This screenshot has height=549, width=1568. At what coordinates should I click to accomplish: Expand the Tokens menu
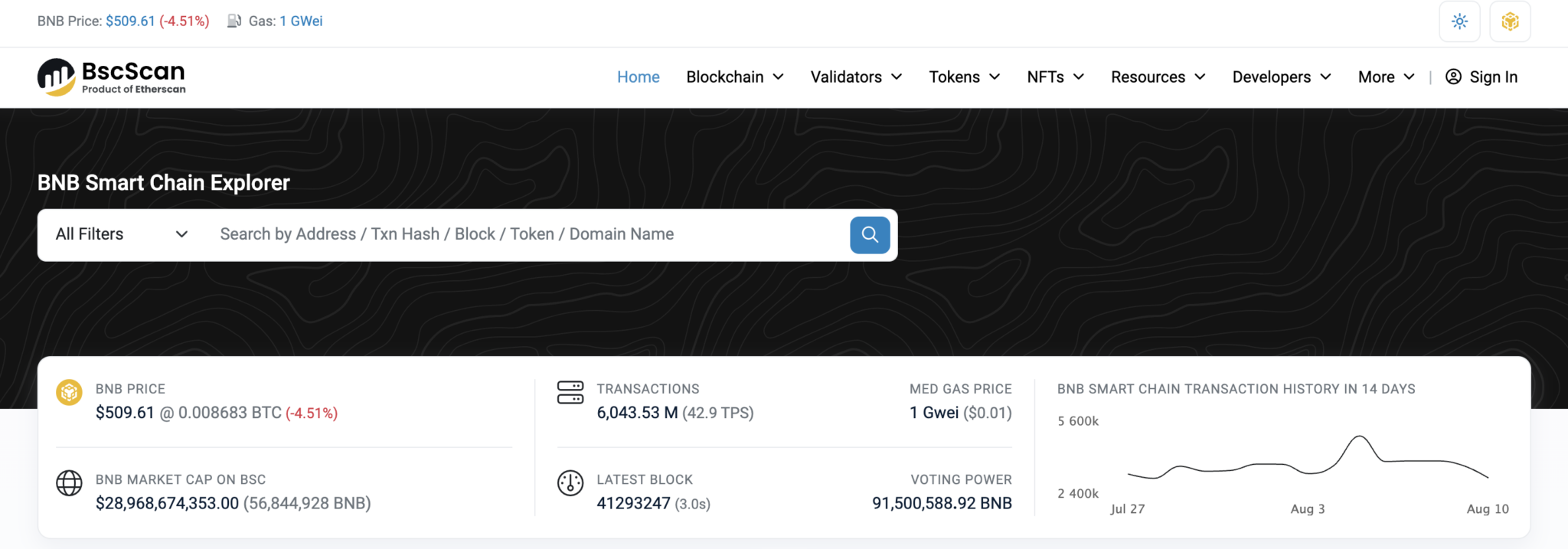pyautogui.click(x=964, y=77)
